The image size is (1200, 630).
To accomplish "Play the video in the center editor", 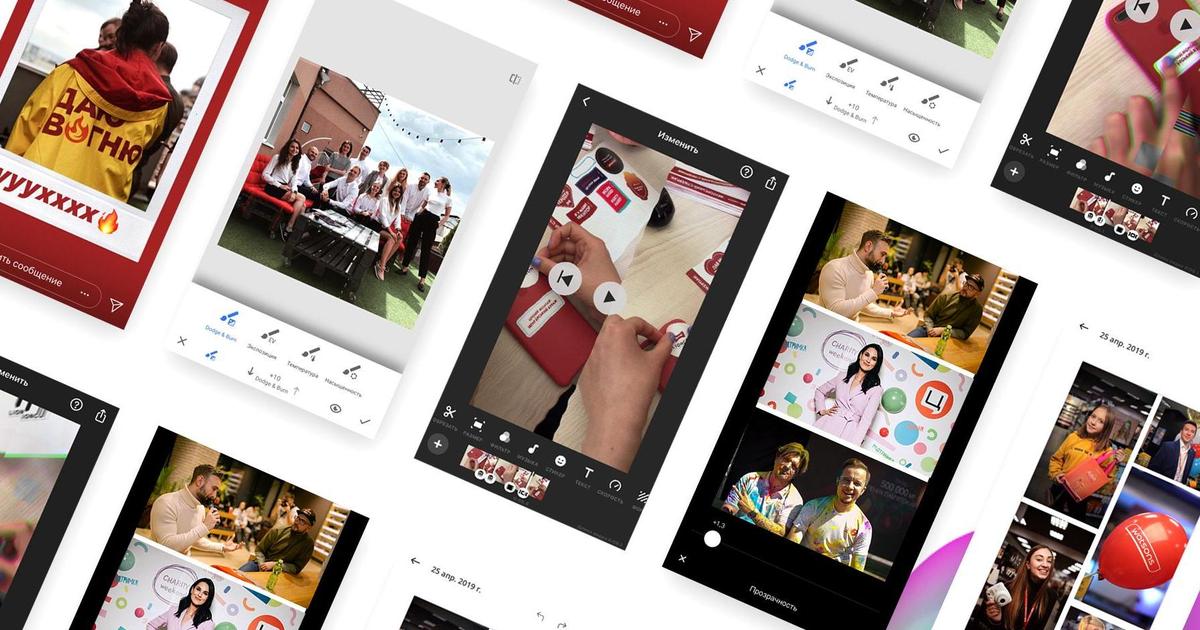I will [610, 297].
